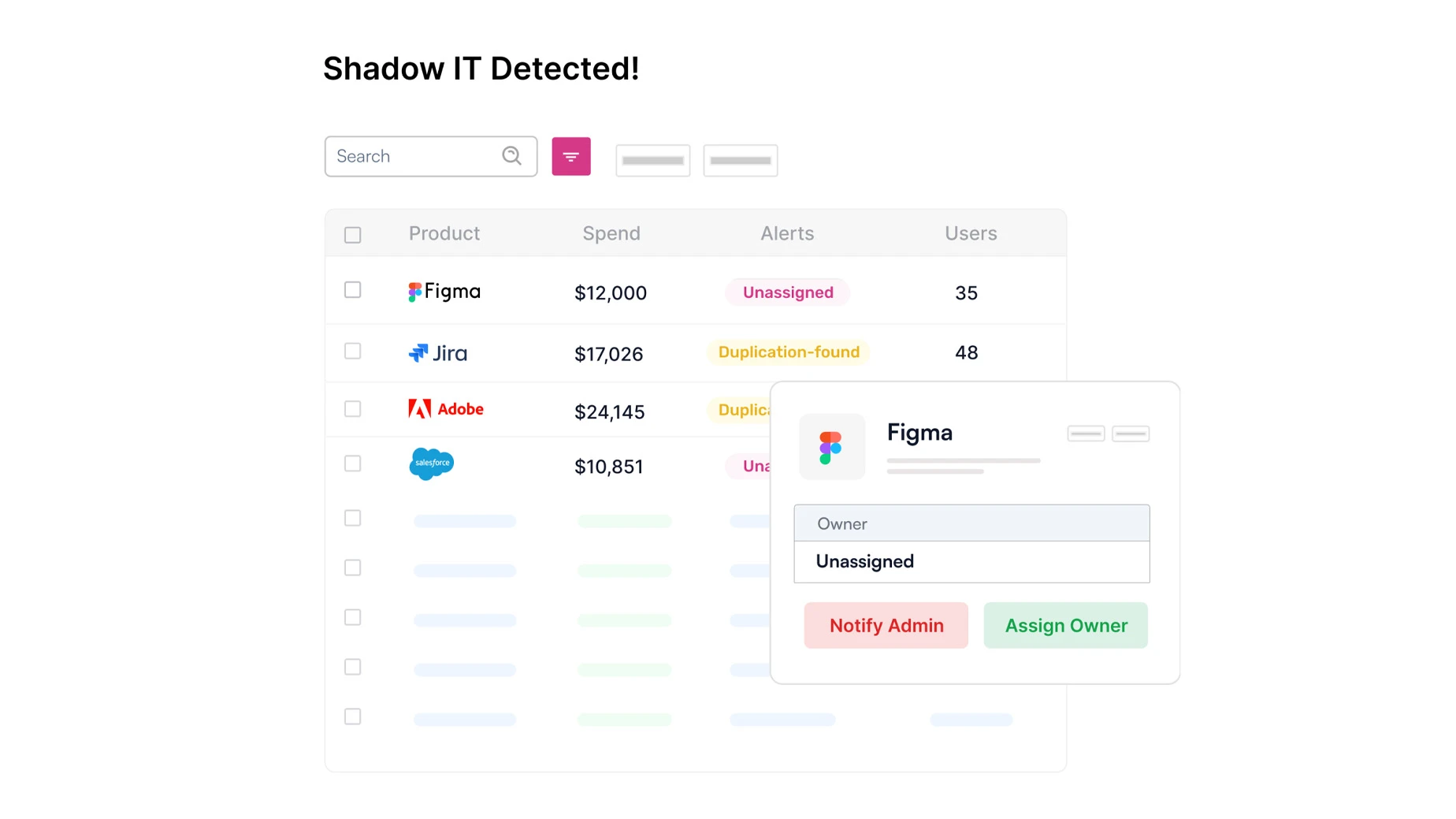The image size is (1456, 819).
Task: Check the select-all checkbox in the header
Action: point(352,234)
